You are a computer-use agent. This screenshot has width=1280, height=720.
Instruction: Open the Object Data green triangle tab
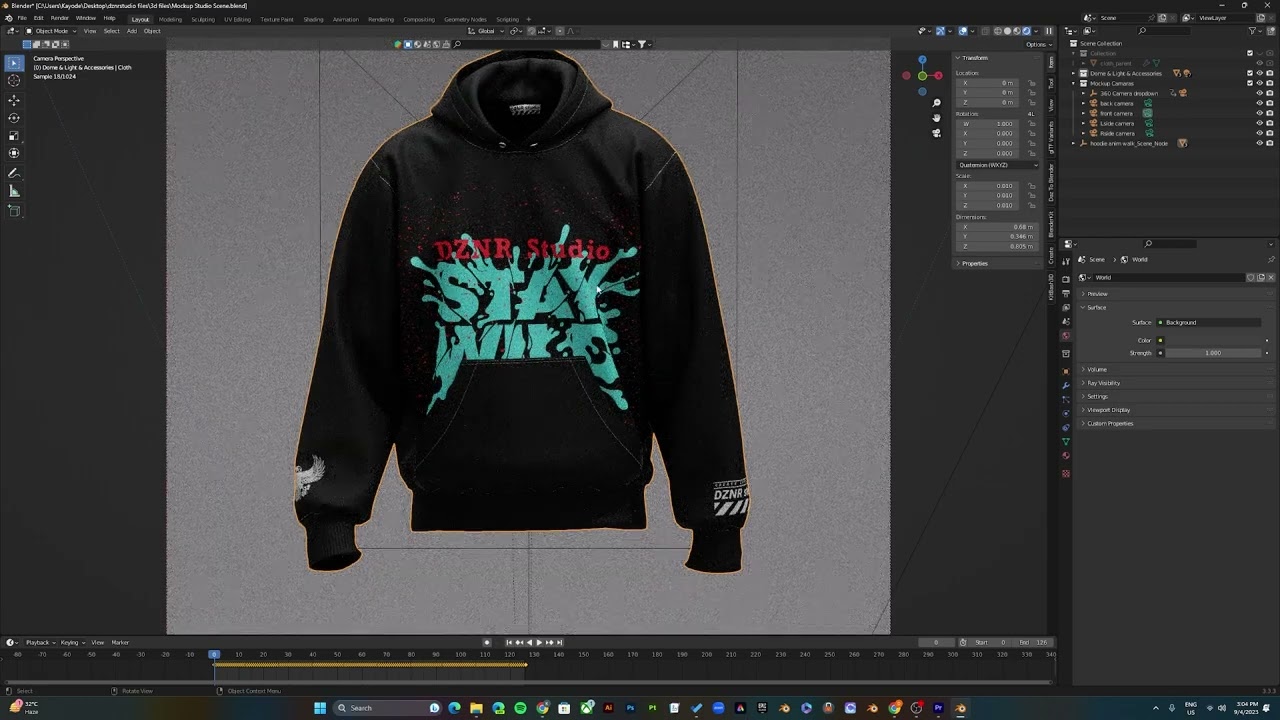click(1066, 442)
